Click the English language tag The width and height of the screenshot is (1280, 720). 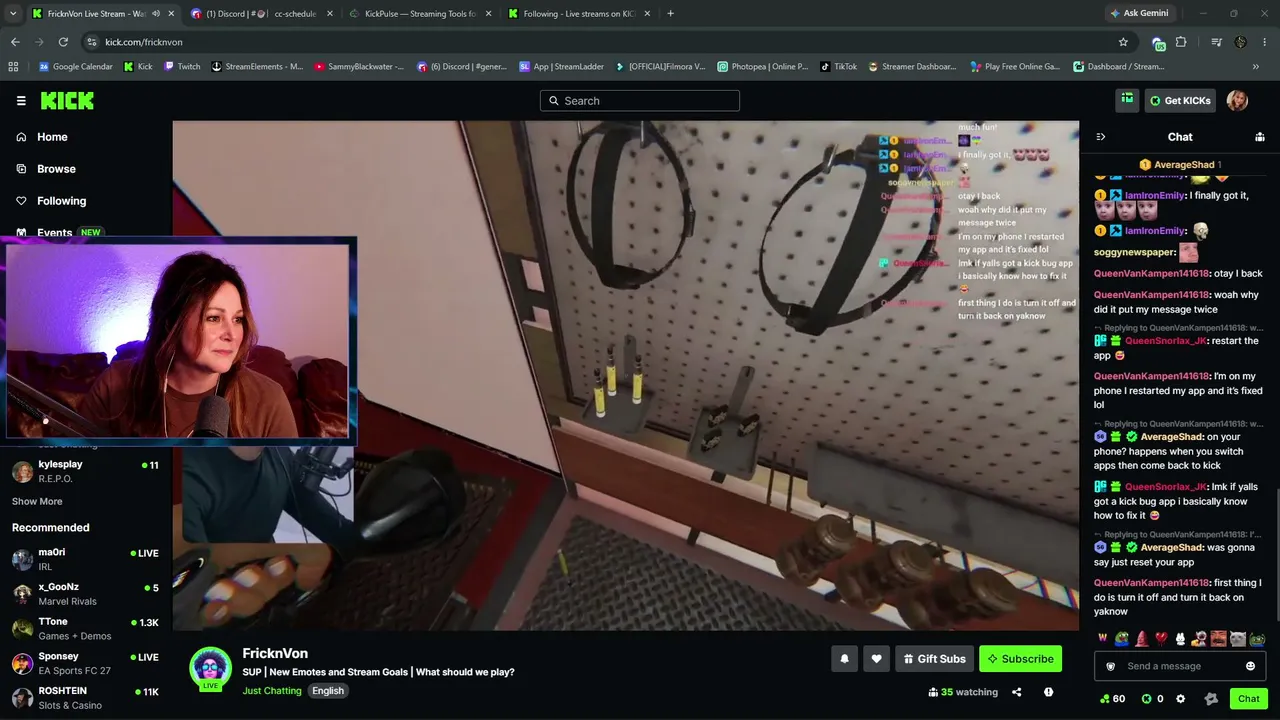coord(327,691)
